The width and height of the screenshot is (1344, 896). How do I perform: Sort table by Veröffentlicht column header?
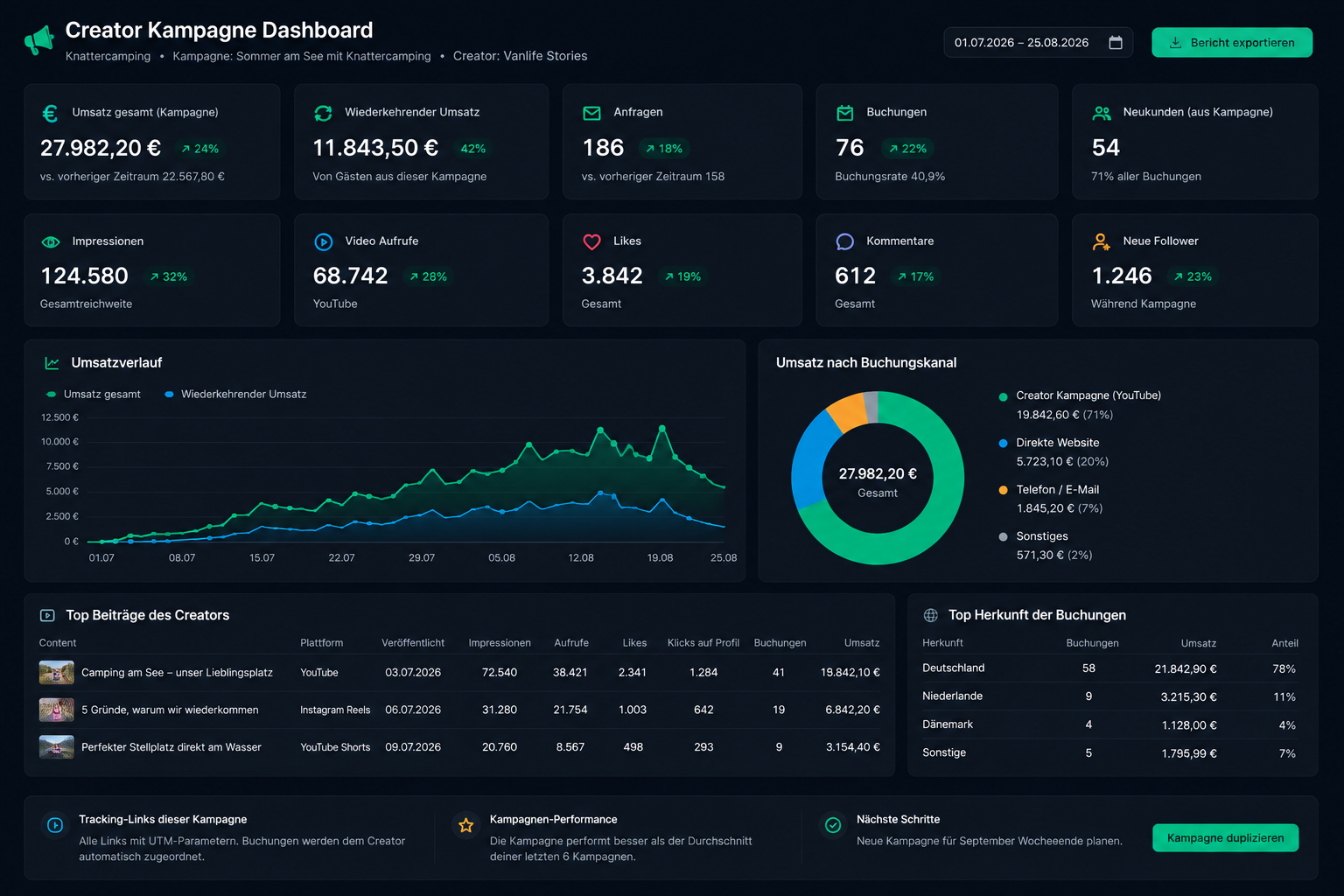coord(413,643)
